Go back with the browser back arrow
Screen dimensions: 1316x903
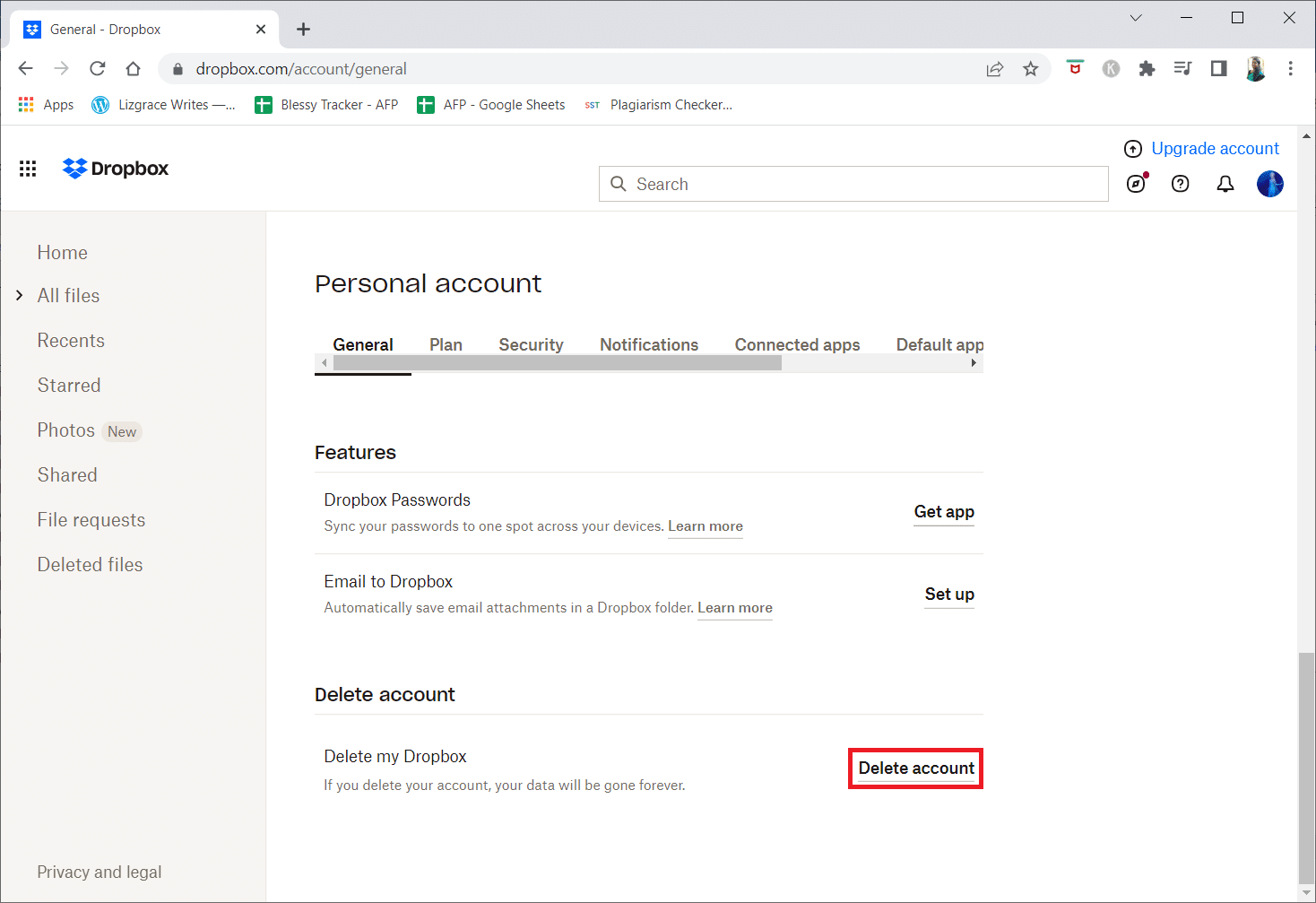point(26,68)
